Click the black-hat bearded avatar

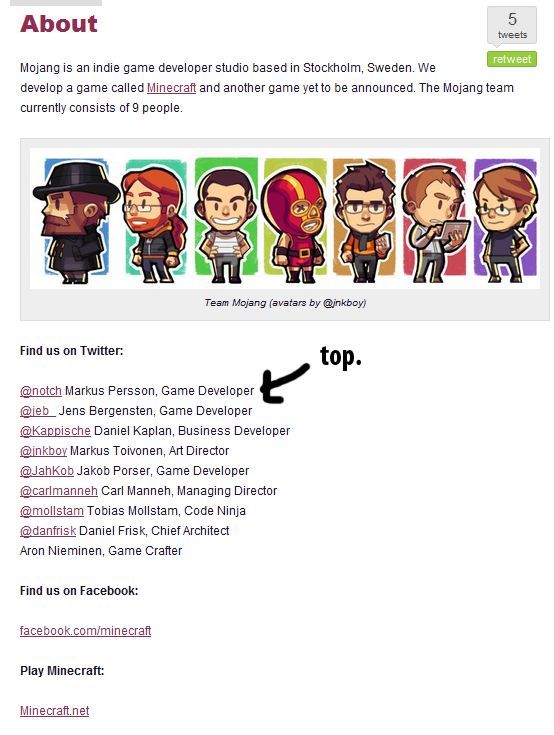click(x=76, y=221)
